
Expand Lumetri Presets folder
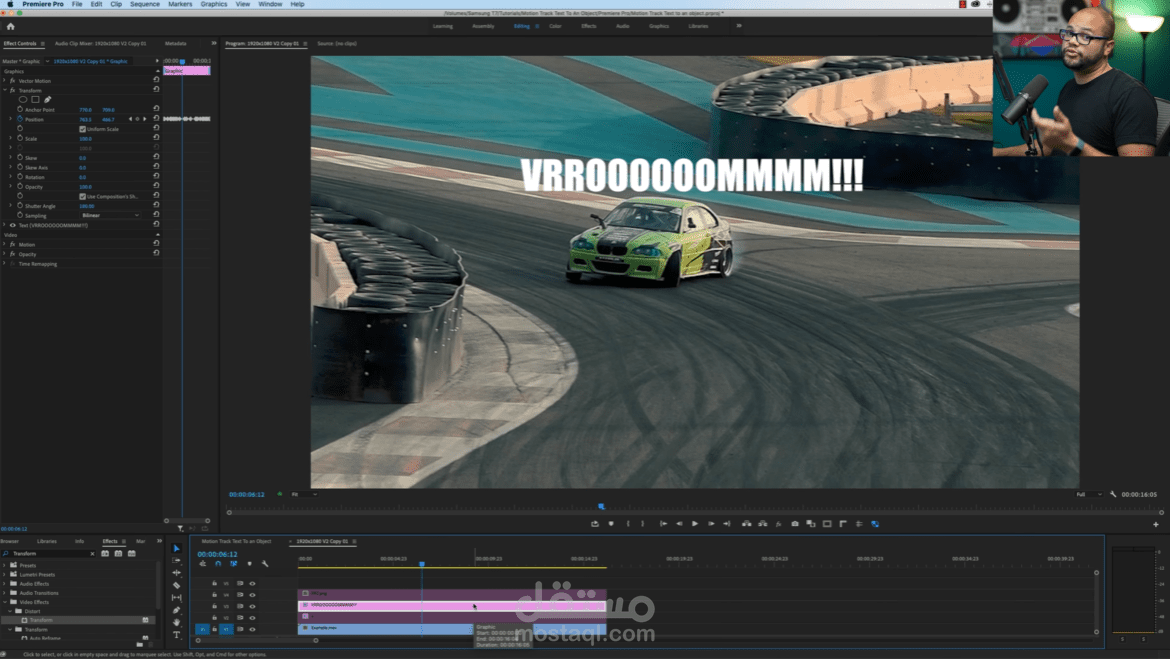pos(4,575)
